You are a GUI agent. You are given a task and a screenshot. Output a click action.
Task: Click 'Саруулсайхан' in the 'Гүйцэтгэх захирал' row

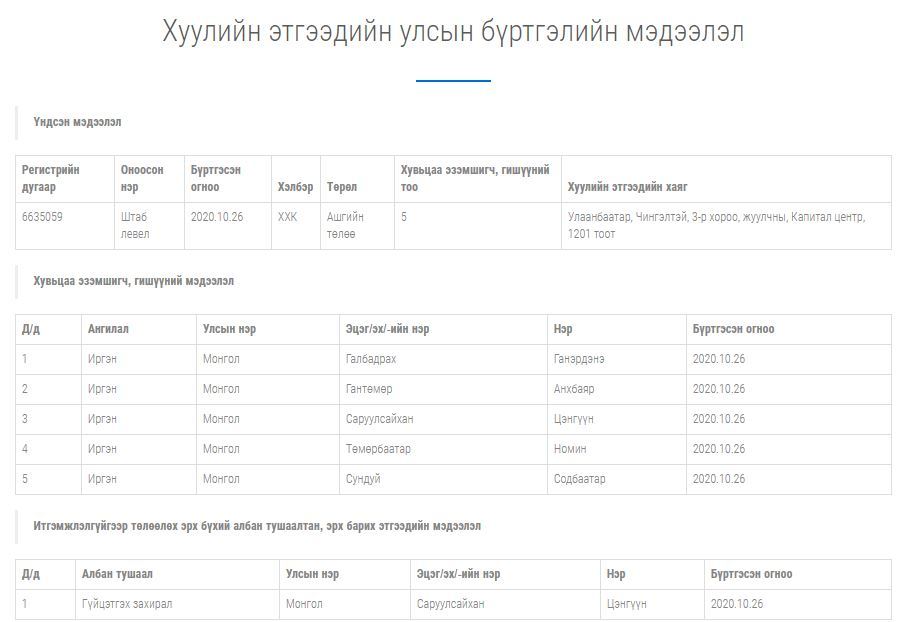(x=451, y=604)
